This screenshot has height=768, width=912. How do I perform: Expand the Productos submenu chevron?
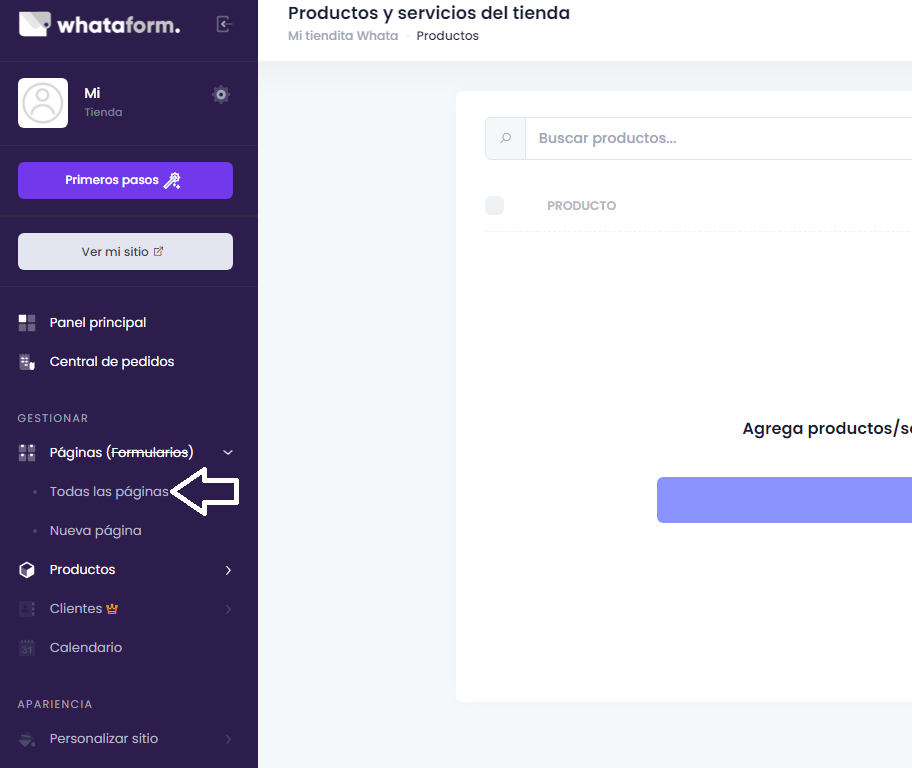click(227, 569)
